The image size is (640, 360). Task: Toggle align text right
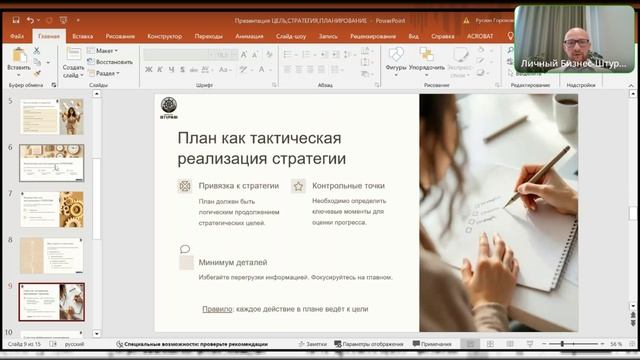310,70
